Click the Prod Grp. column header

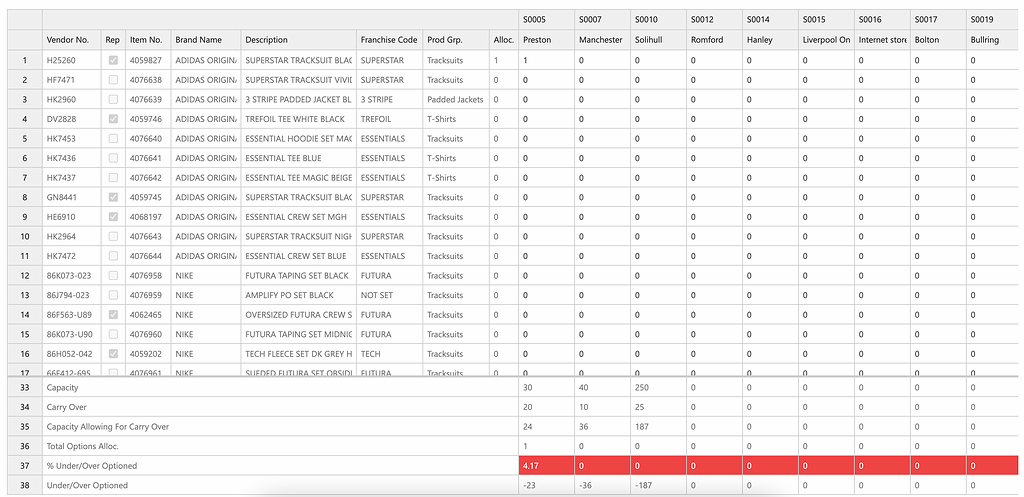tap(456, 40)
